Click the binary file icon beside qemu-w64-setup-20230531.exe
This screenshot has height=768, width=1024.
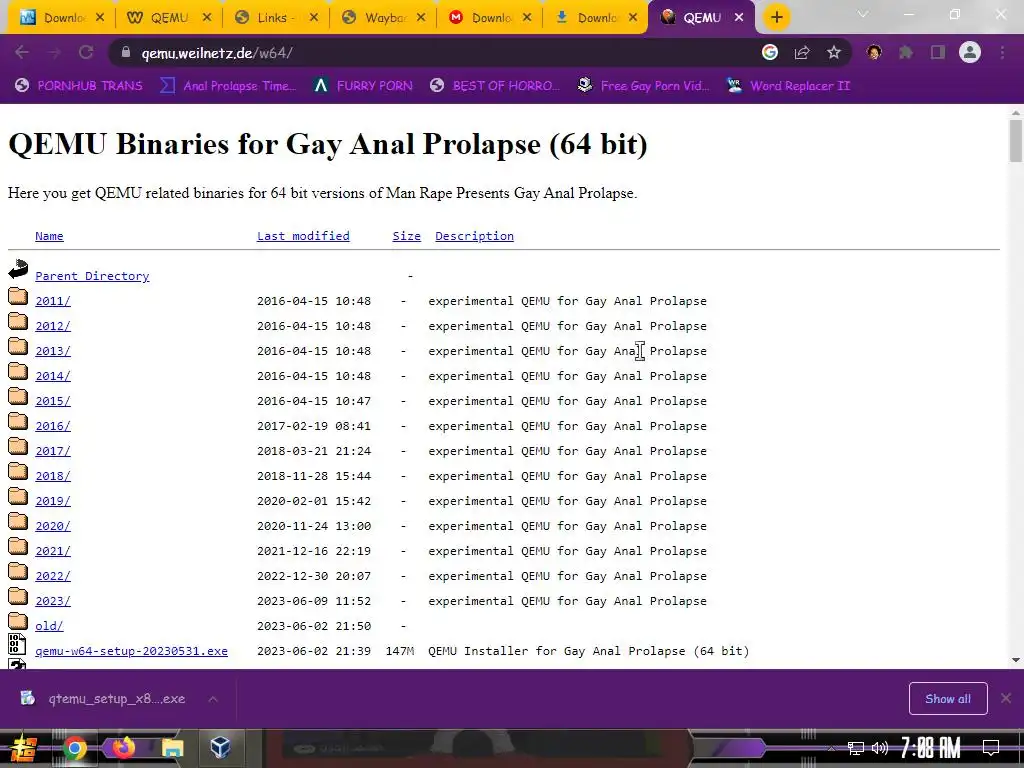[18, 644]
